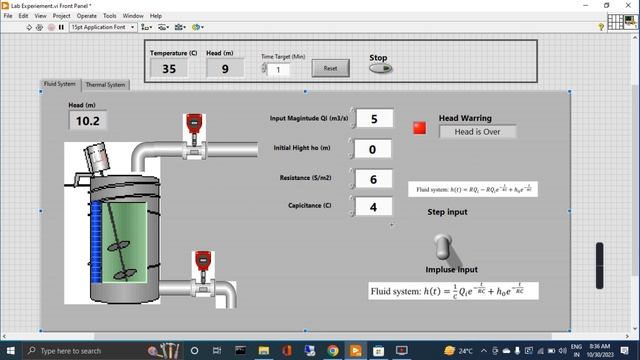Open the 15pt Application Font dropdown
The image size is (640, 360).
coord(103,27)
